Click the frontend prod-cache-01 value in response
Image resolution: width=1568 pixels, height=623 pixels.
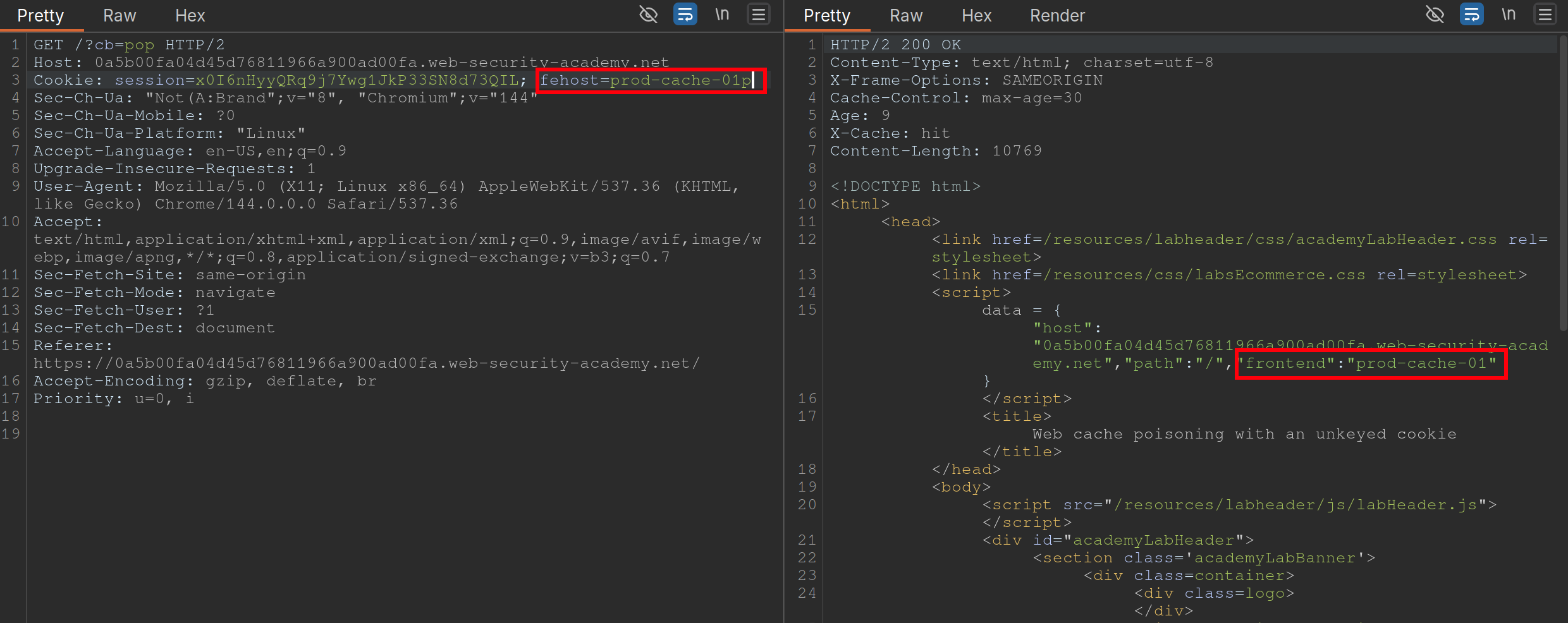pos(1421,363)
